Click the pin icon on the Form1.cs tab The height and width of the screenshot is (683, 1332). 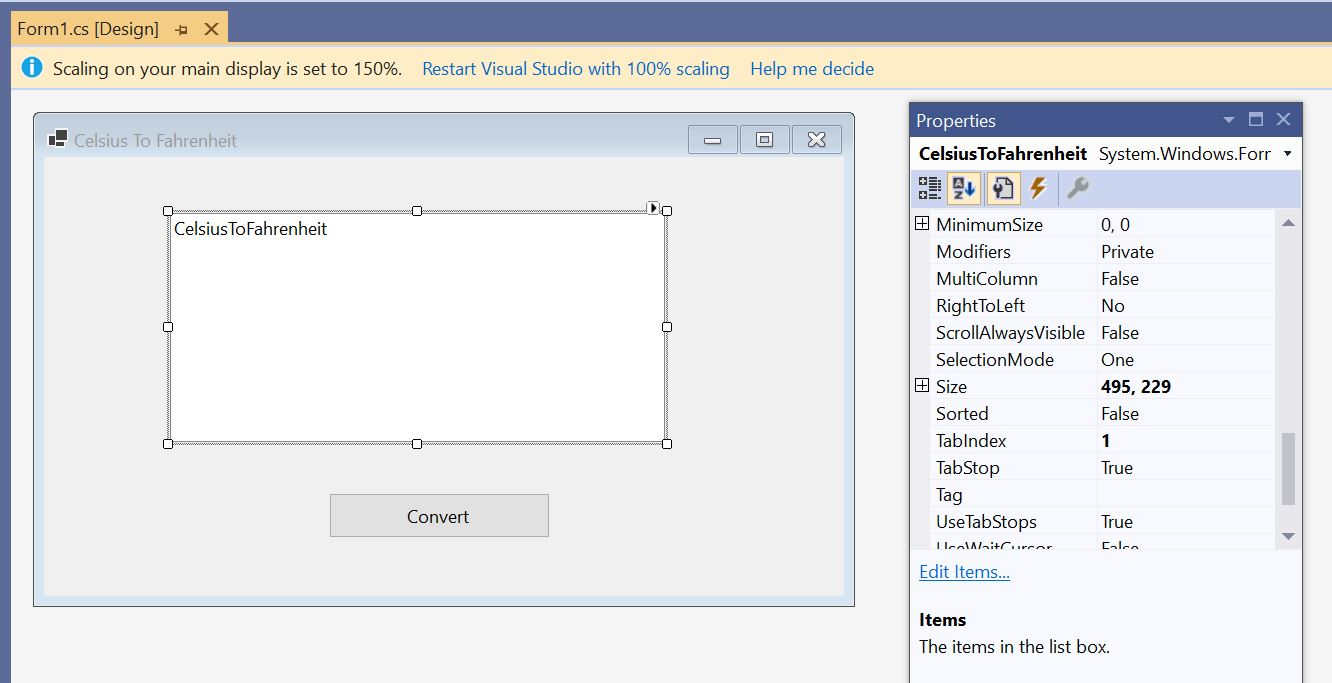[182, 30]
